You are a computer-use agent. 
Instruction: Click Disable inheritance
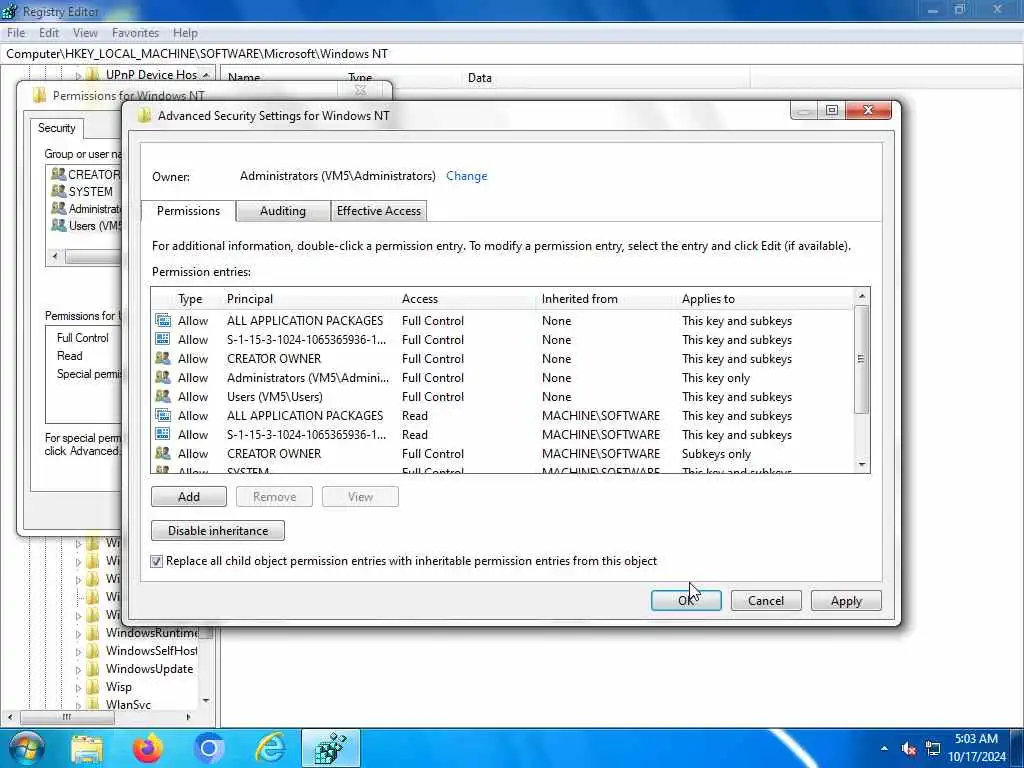click(x=218, y=531)
